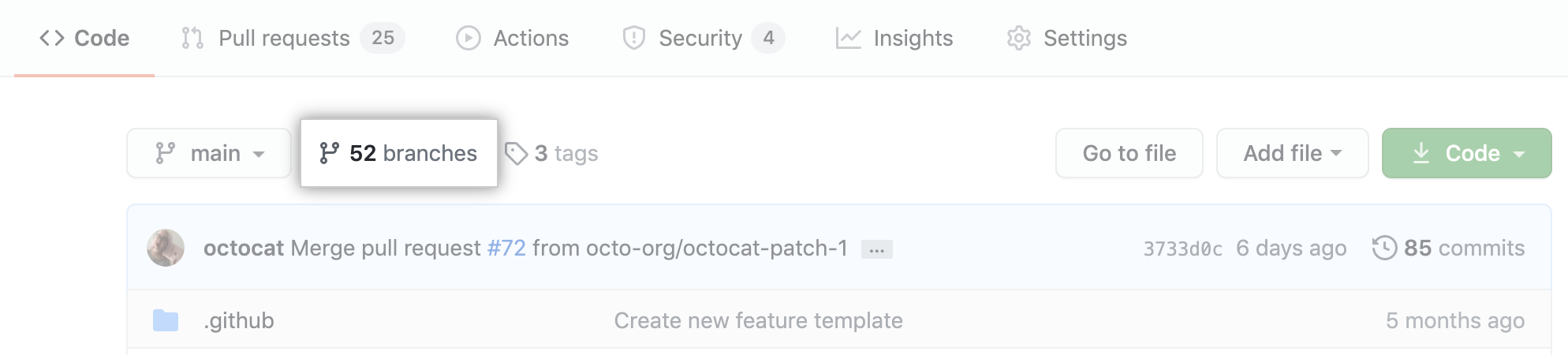
Task: Expand the commit message ellipsis
Action: pyautogui.click(x=876, y=249)
